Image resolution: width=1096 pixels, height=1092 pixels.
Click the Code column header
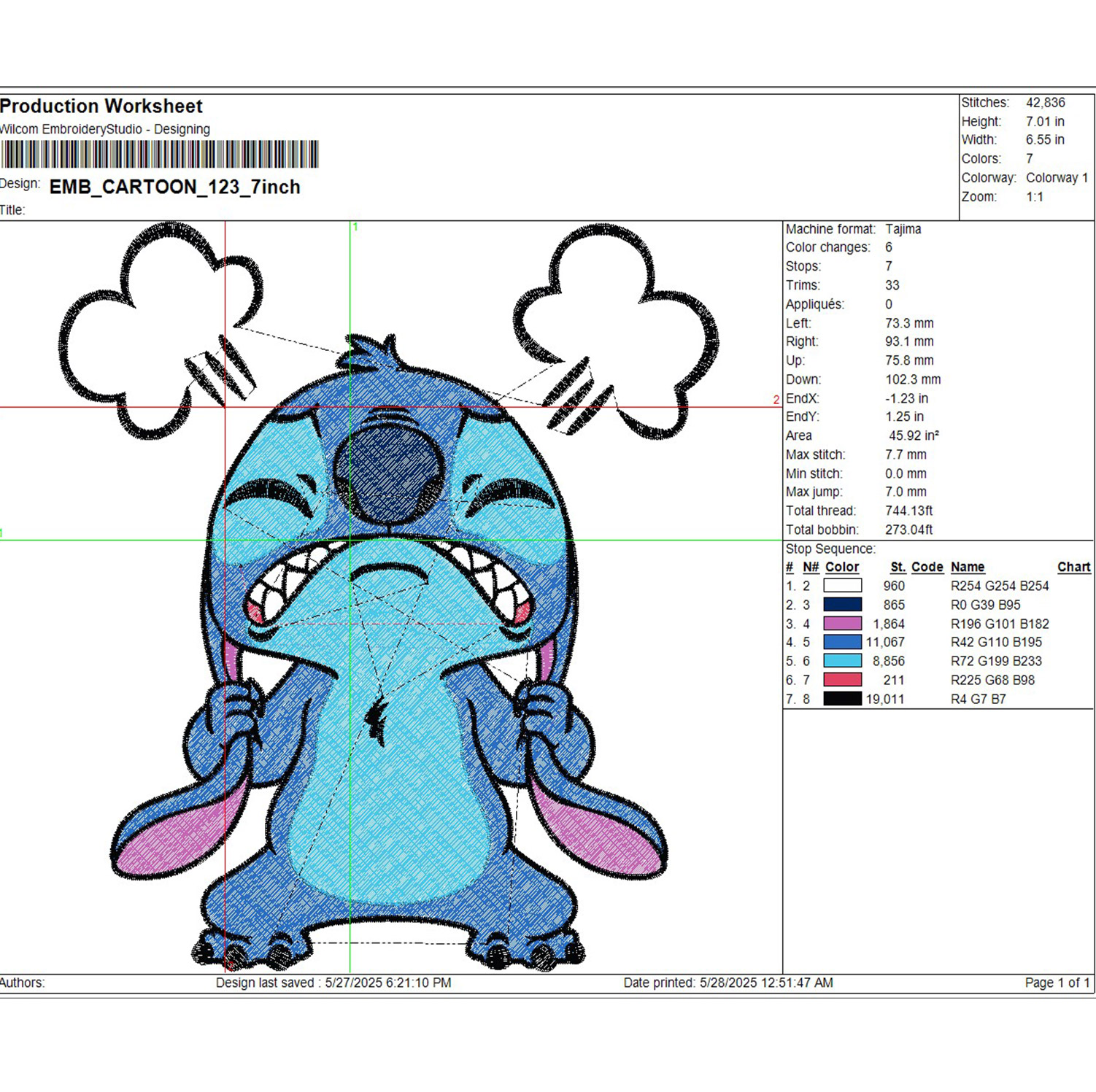pyautogui.click(x=927, y=567)
